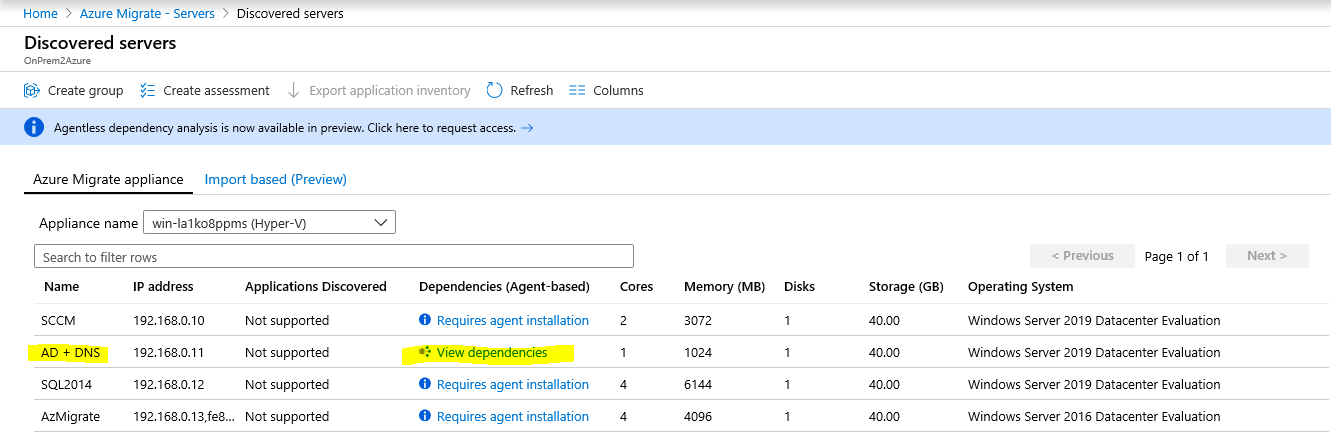Click Requires agent installation for SQL2014
This screenshot has width=1331, height=441.
coord(513,384)
